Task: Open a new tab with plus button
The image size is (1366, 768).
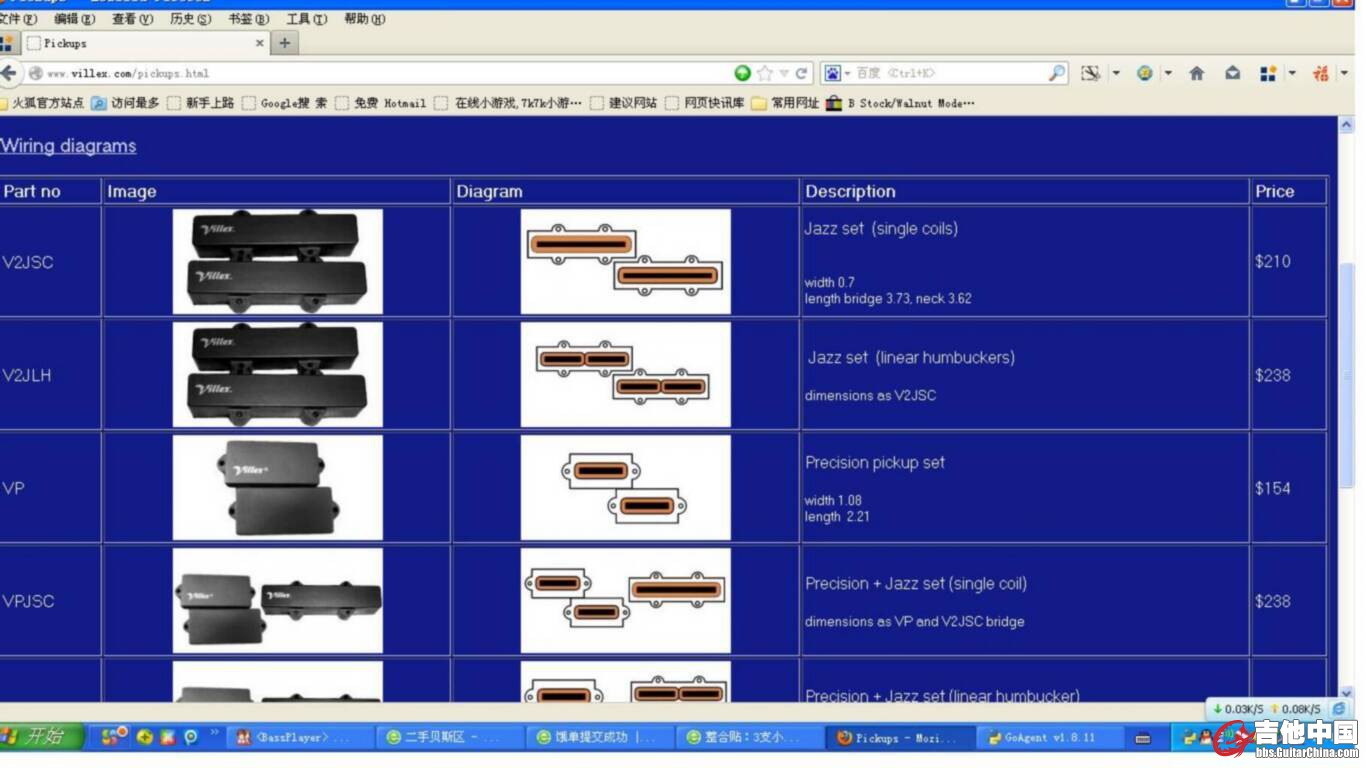Action: pos(285,43)
